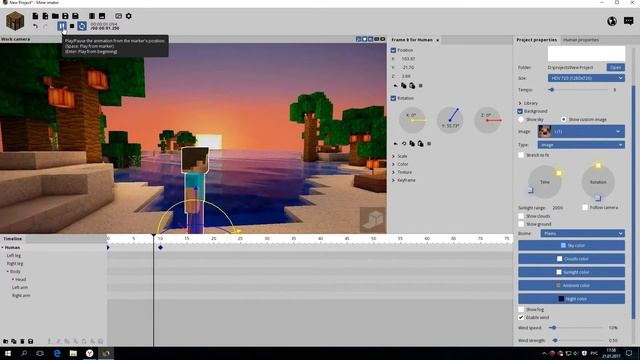Toggle the Position checkbox
Viewport: 640px width, 360px height.
(x=393, y=50)
